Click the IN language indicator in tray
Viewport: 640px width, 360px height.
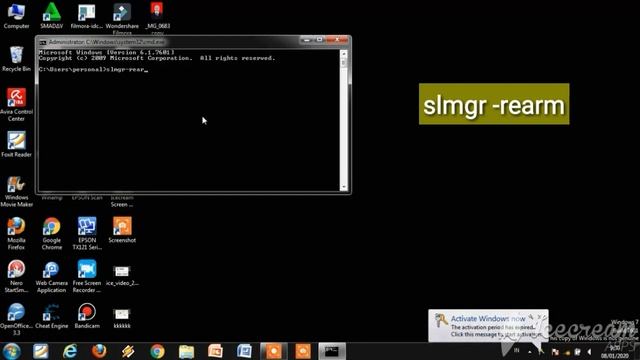pos(517,351)
